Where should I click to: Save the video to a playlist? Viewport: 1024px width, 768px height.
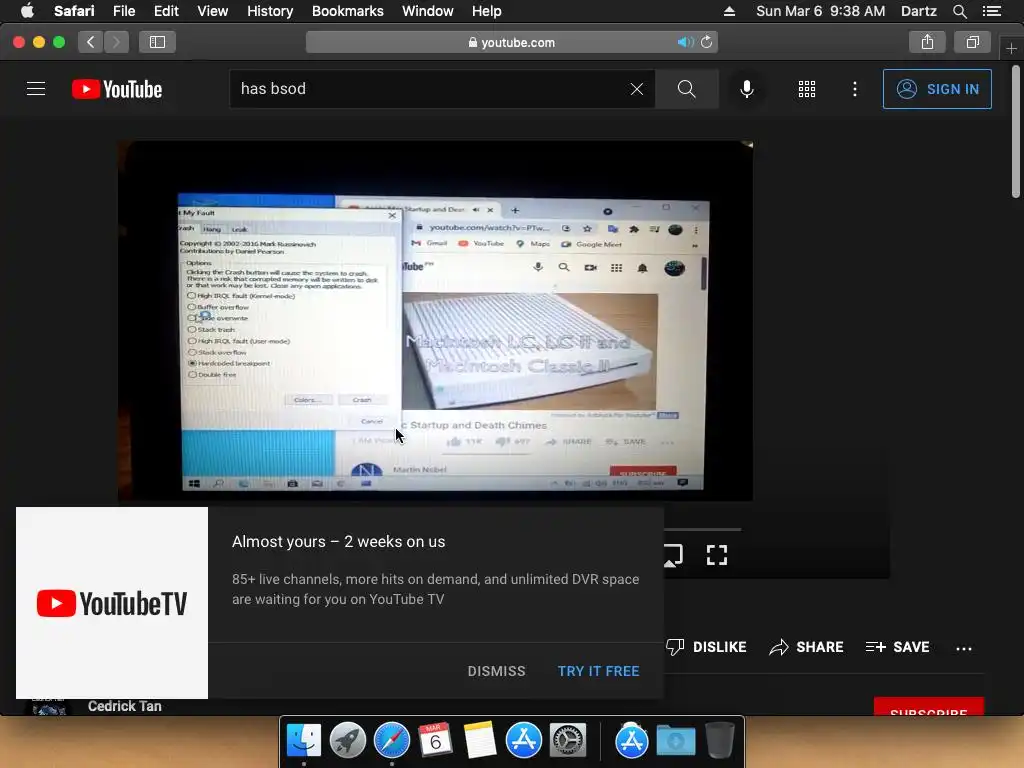point(897,647)
